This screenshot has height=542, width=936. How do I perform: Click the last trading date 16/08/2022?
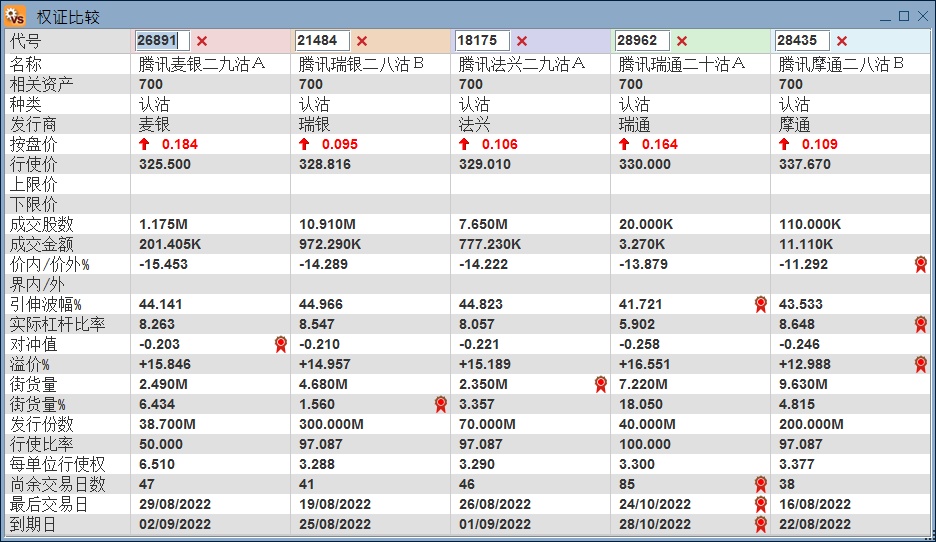pyautogui.click(x=815, y=504)
